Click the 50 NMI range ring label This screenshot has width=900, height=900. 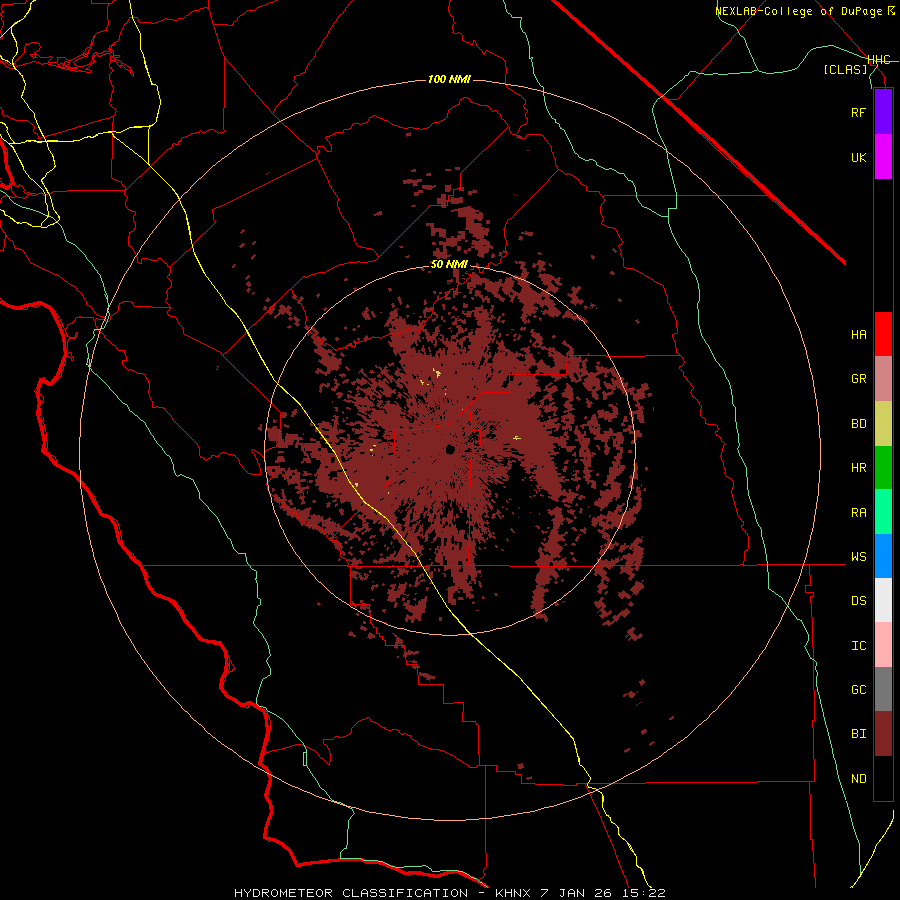449,265
